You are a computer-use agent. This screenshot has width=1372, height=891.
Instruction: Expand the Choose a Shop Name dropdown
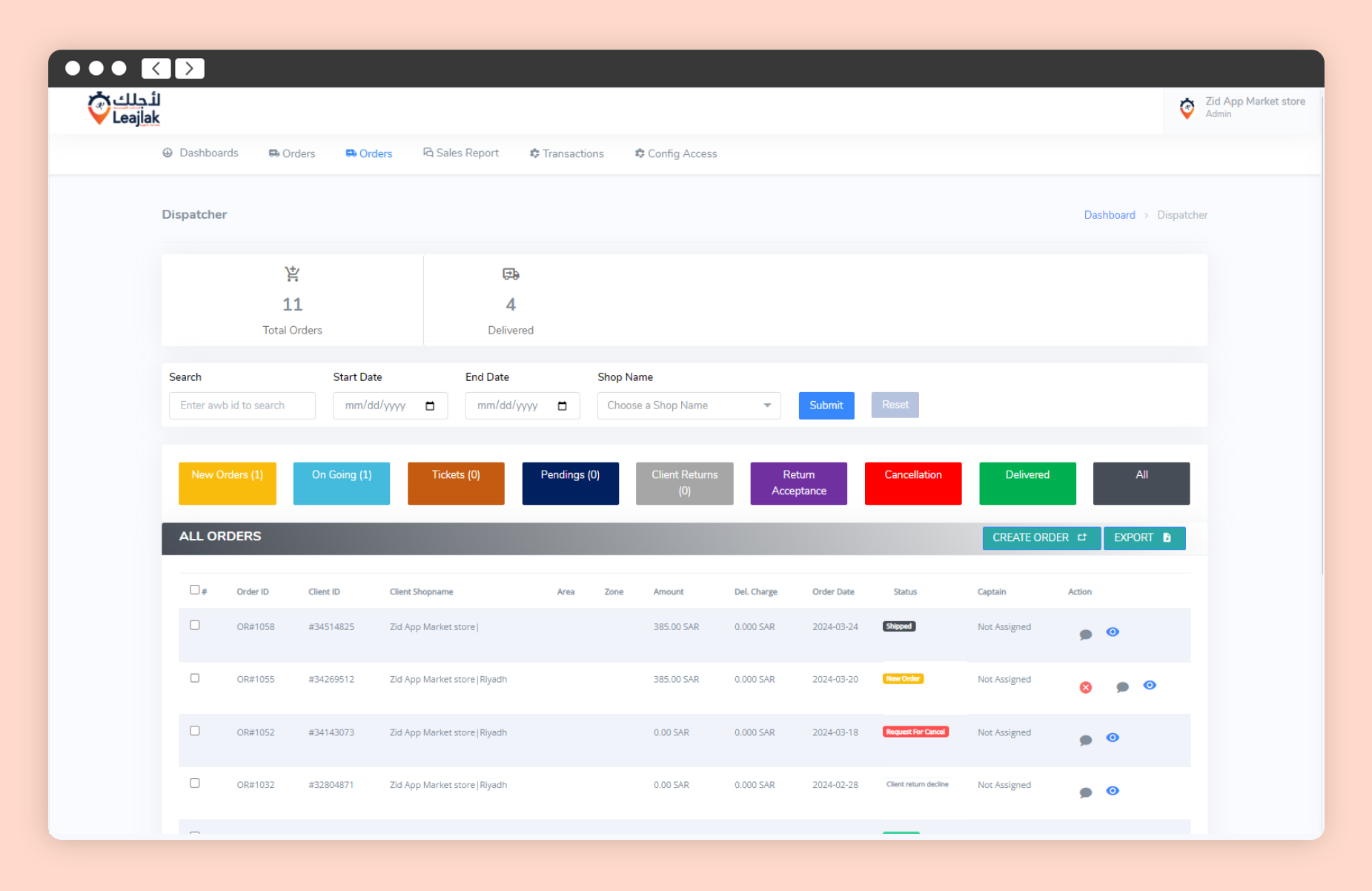coord(689,405)
